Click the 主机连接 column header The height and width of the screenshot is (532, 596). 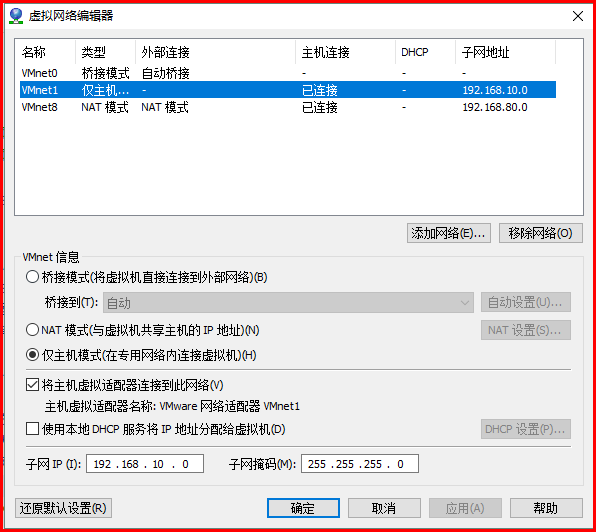(x=345, y=52)
